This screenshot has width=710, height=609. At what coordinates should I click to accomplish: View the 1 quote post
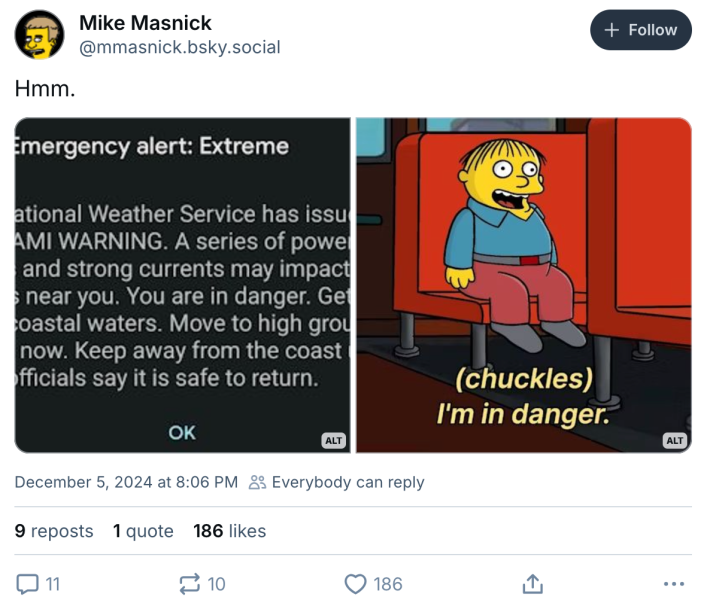point(143,531)
